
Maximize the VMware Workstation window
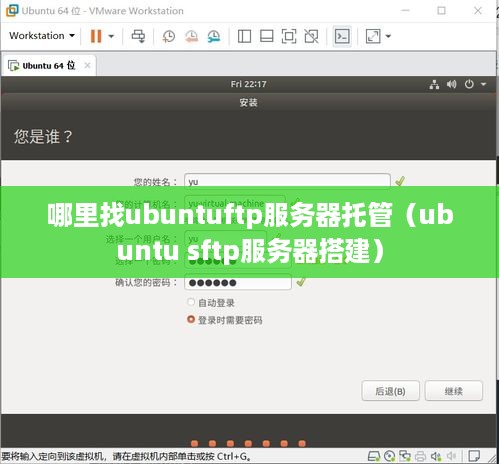(x=441, y=11)
